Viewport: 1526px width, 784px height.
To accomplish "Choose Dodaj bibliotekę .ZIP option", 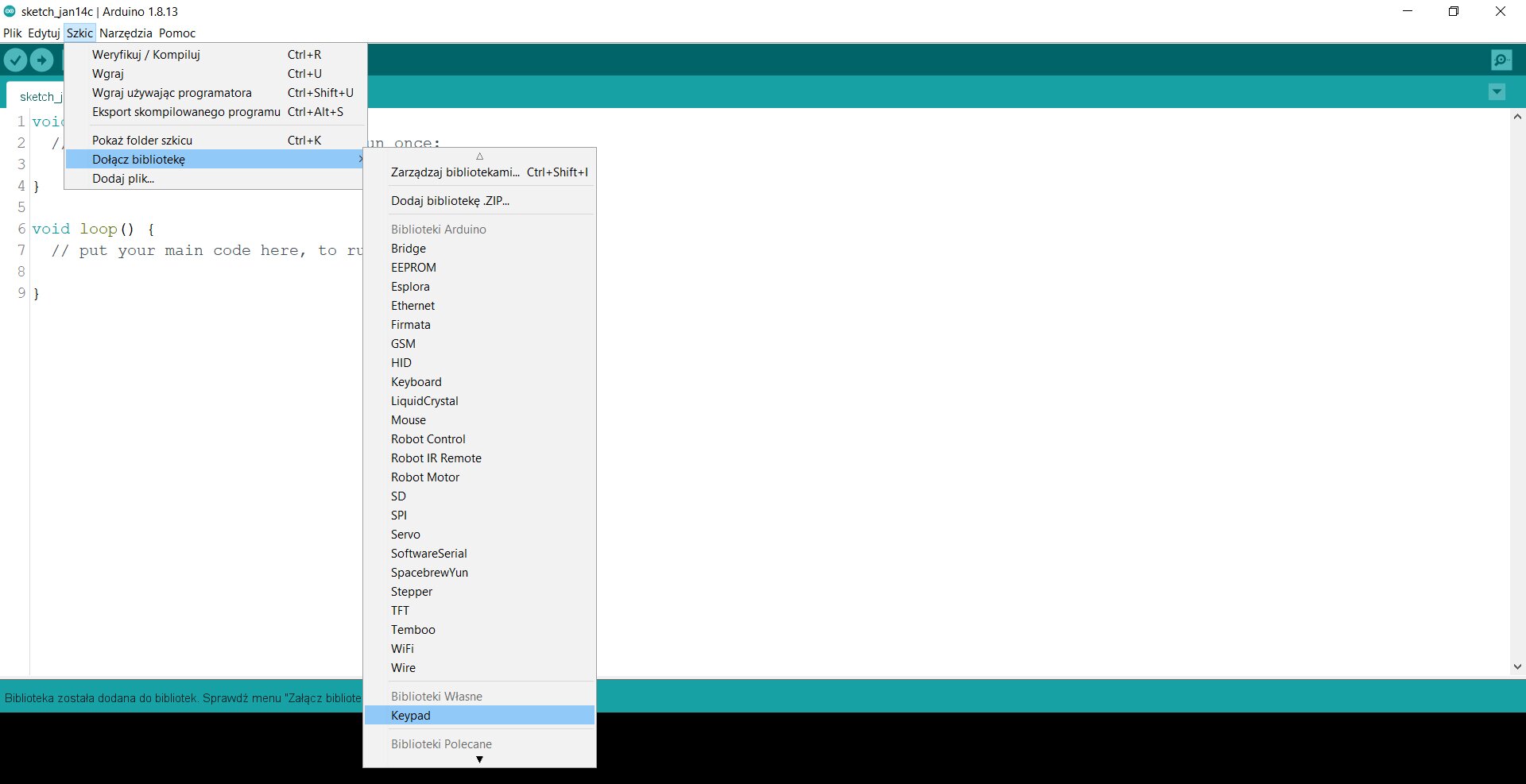I will click(x=450, y=201).
